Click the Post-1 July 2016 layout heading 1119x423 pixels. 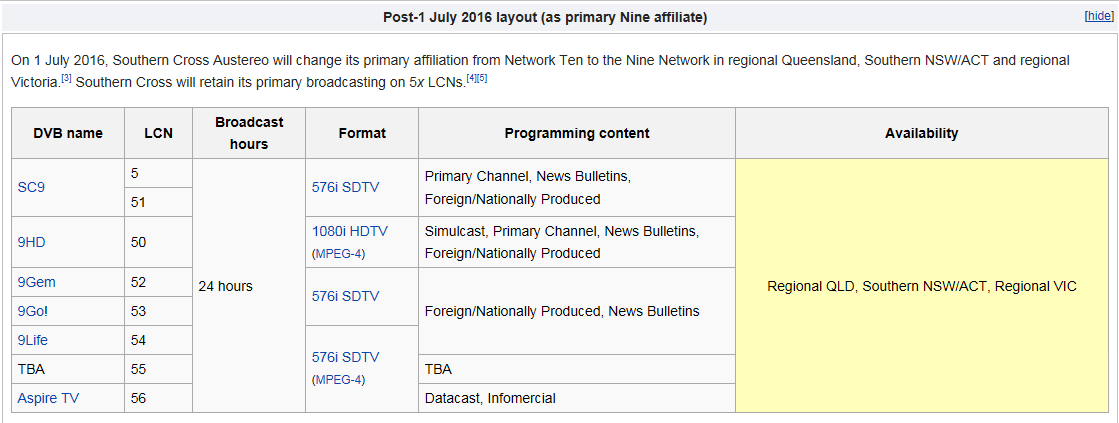coord(546,18)
